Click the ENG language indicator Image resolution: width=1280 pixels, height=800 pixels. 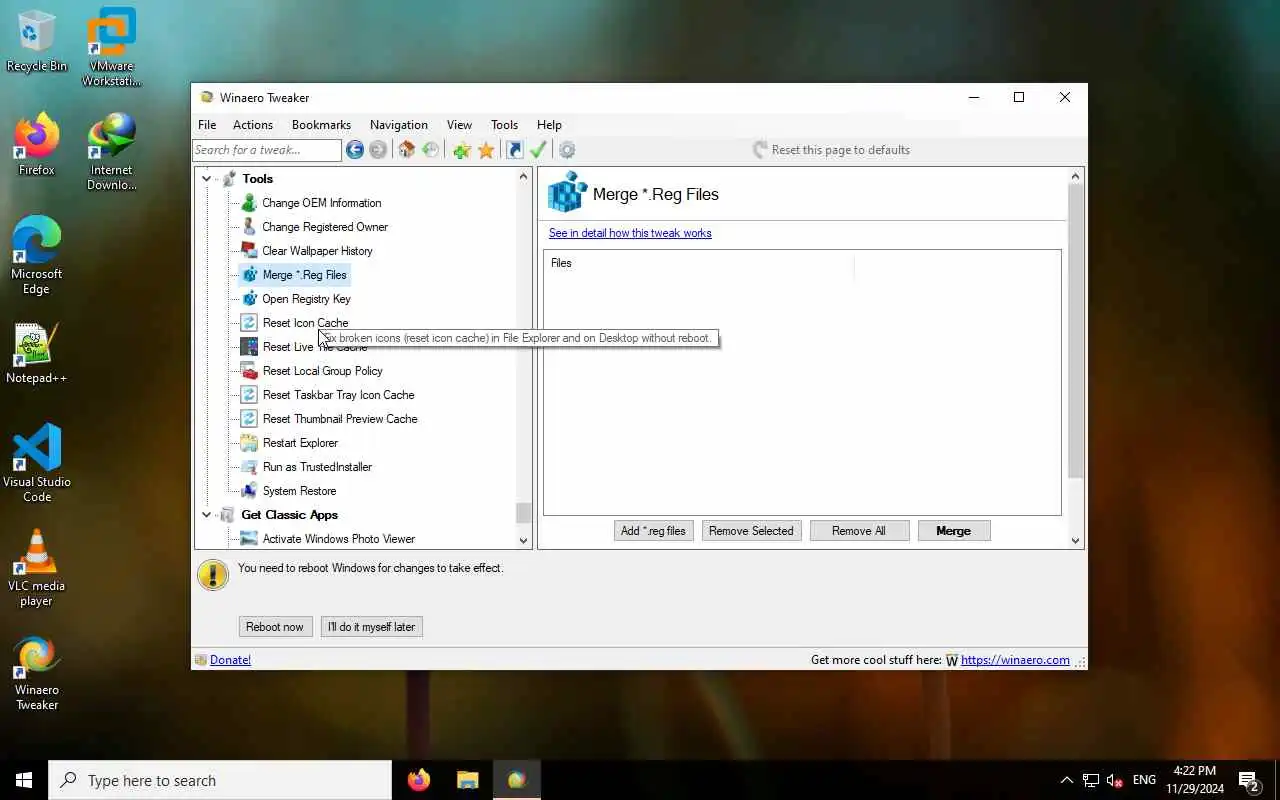[1145, 780]
